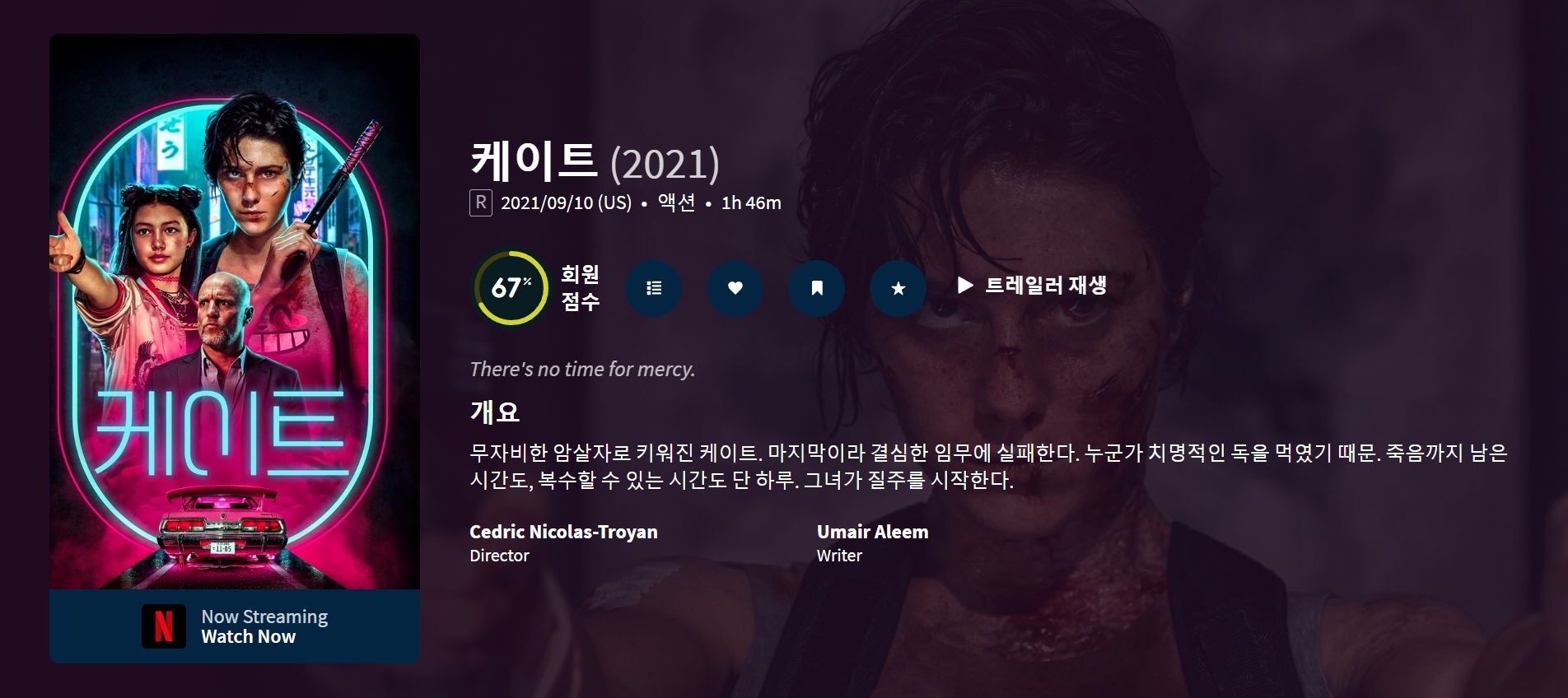The height and width of the screenshot is (698, 1568).
Task: Click the (2021) release year
Action: (665, 164)
